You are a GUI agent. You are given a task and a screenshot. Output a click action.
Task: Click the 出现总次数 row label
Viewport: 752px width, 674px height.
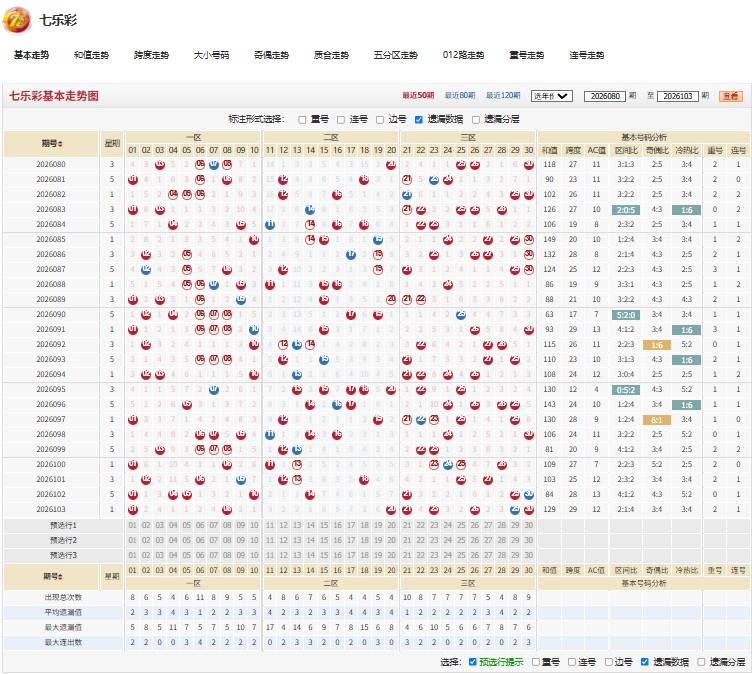point(63,598)
